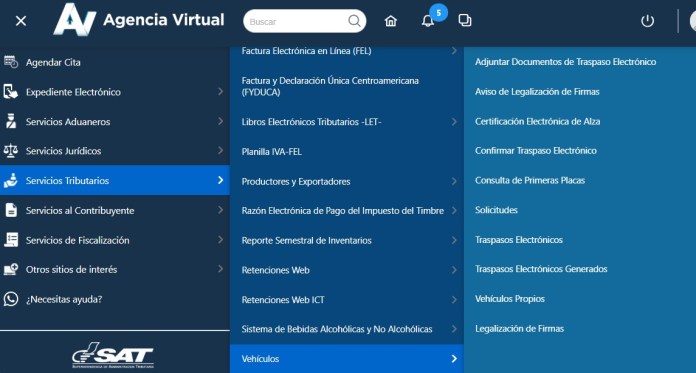The height and width of the screenshot is (373, 696).
Task: Click the Servicios Tributarios hand icon
Action: click(x=11, y=180)
